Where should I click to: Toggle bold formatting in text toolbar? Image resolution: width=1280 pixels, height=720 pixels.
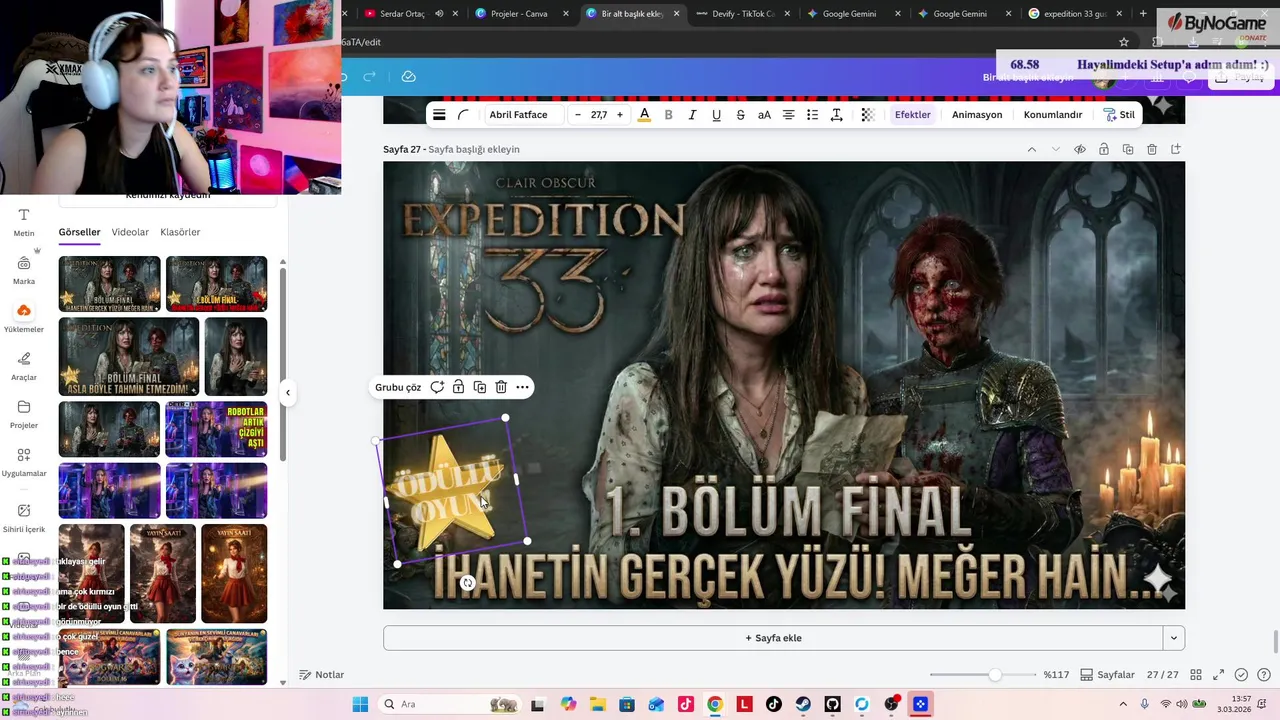[668, 115]
